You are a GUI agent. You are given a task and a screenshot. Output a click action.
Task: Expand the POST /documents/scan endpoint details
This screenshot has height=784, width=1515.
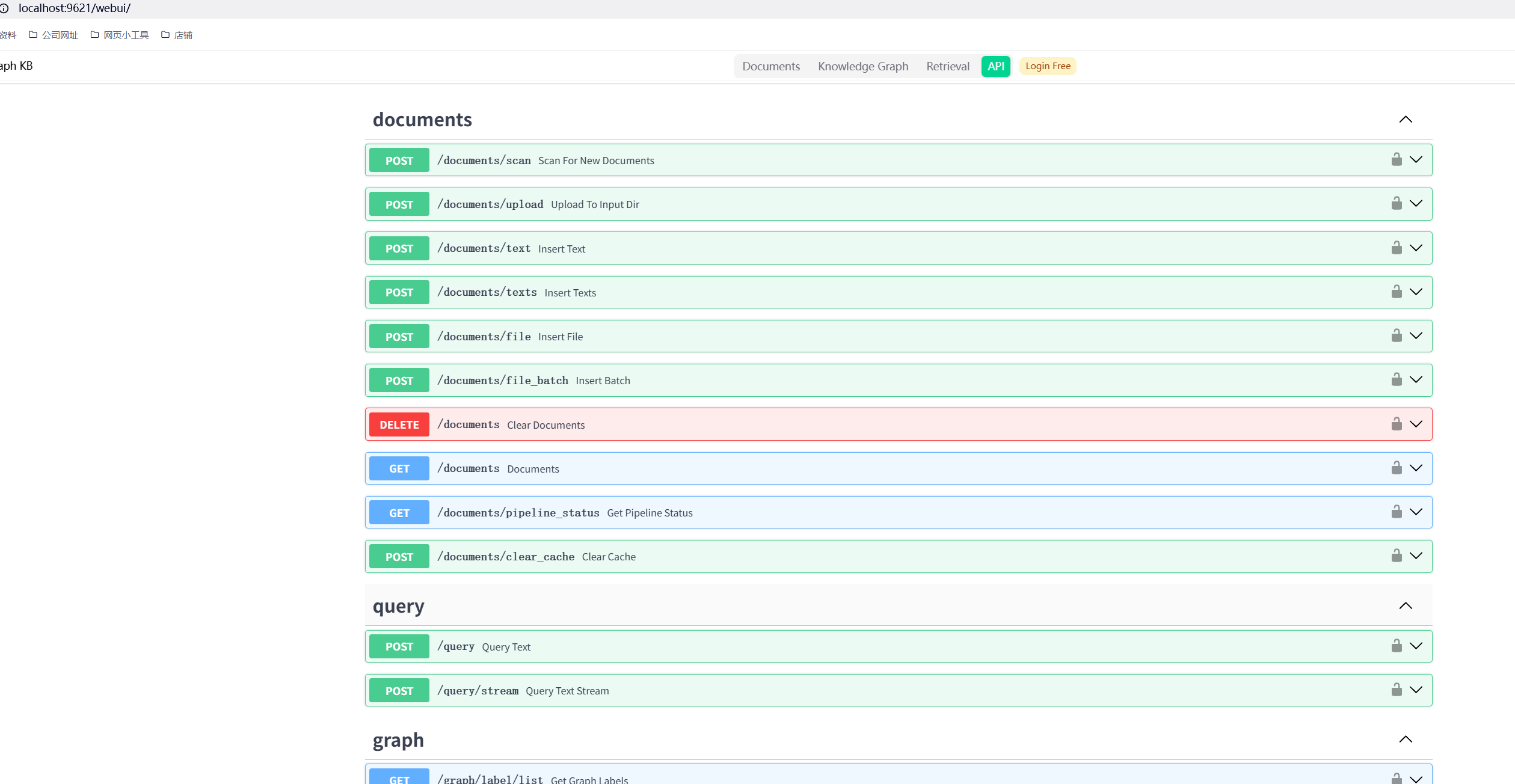1416,160
